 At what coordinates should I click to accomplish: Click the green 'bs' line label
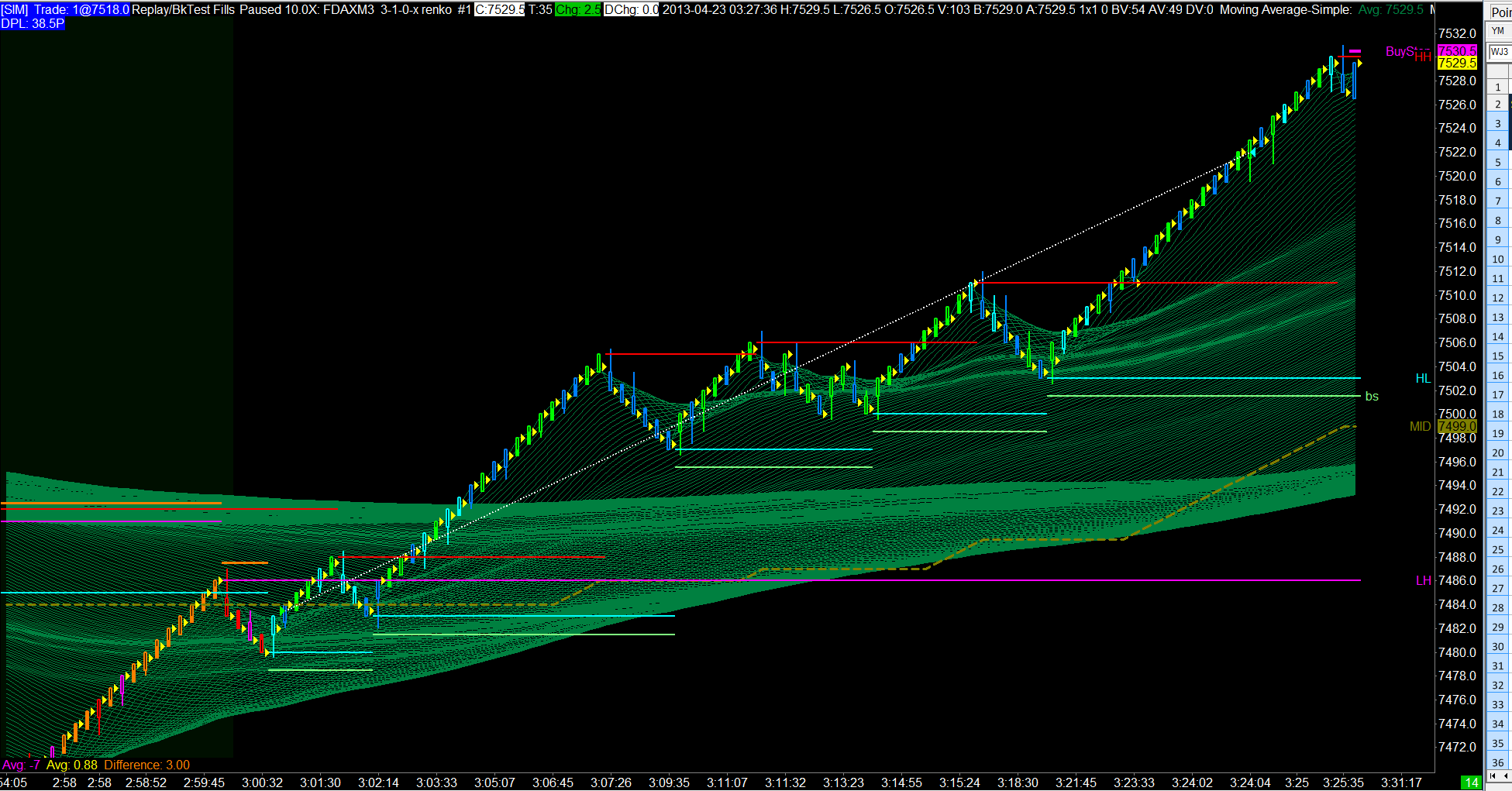pos(1372,397)
